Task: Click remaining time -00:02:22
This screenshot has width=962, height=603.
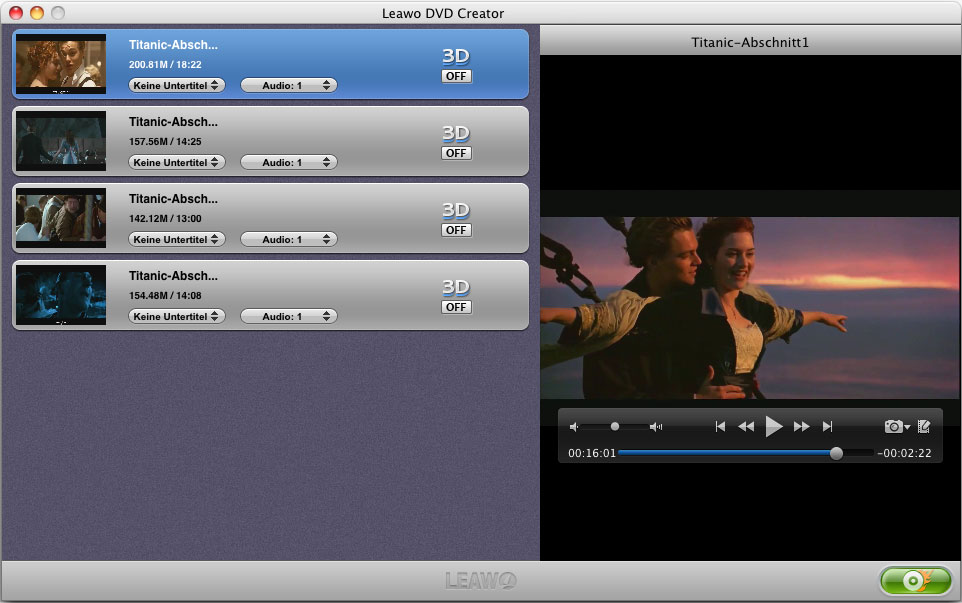Action: click(904, 453)
